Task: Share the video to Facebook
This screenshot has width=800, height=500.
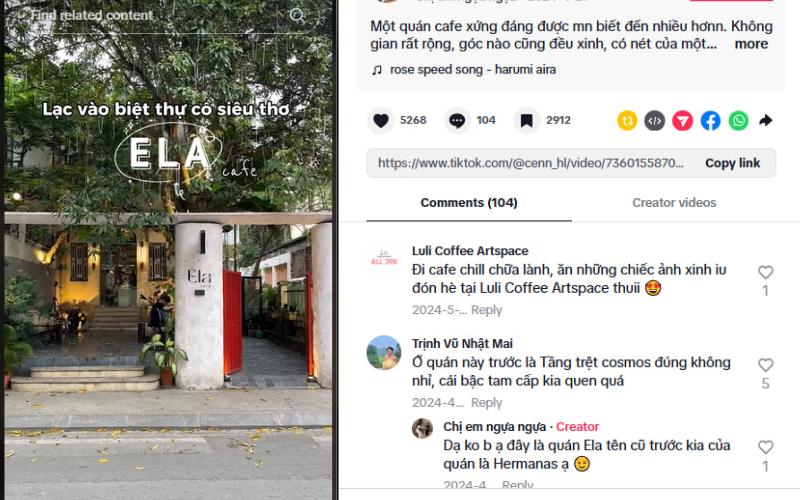Action: [710, 121]
